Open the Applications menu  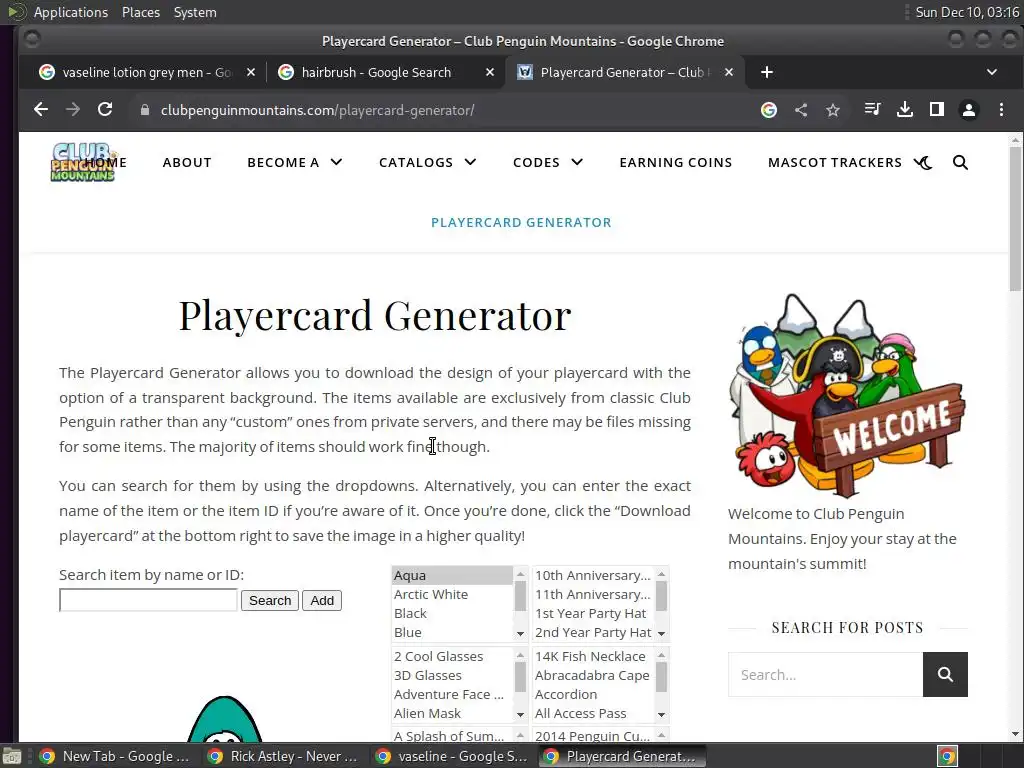point(71,12)
